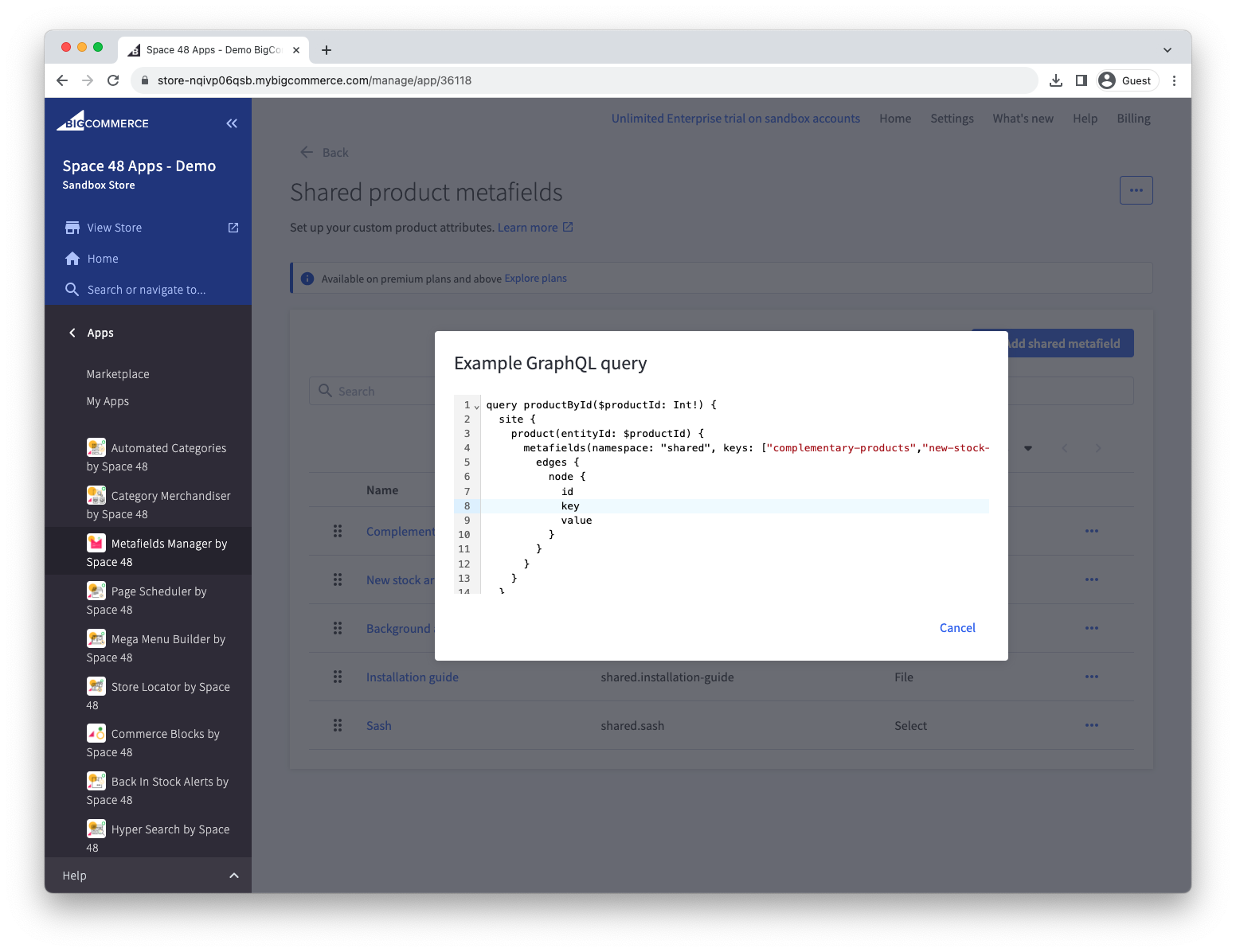Open the Installation guide metafield
This screenshot has height=952, width=1236.
(413, 677)
